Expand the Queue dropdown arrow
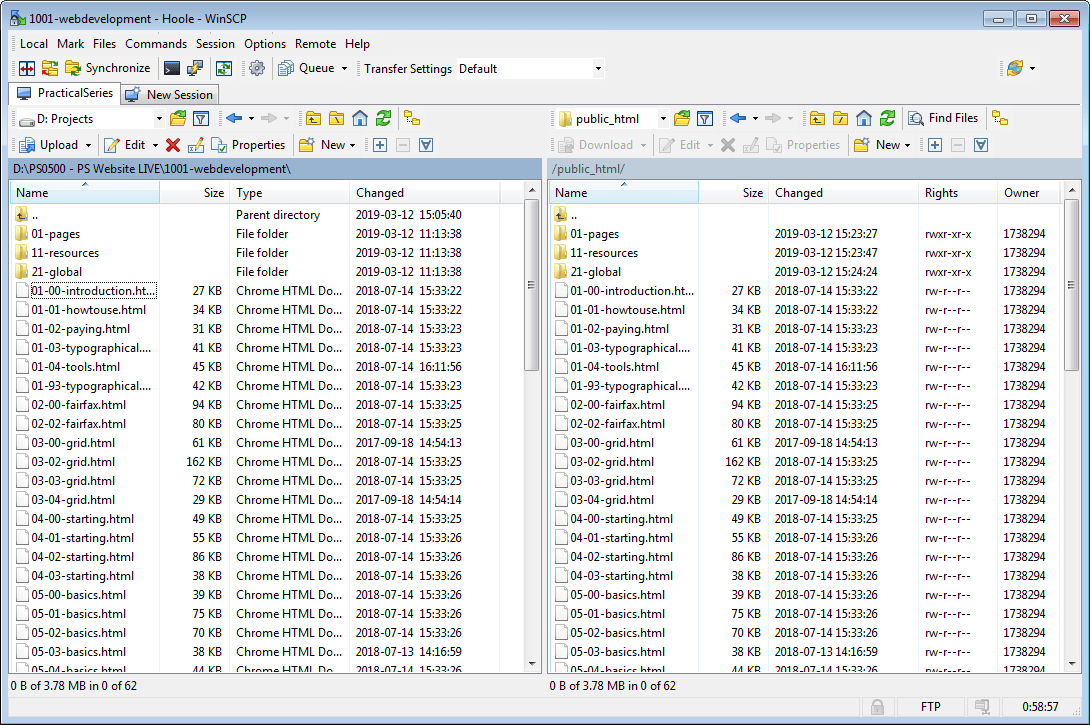 point(344,68)
